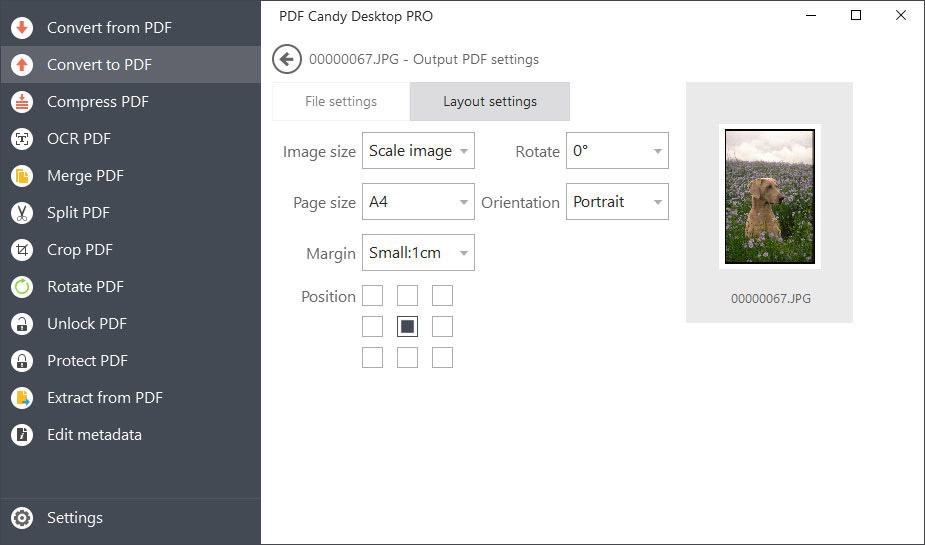Open the Unlock PDF menu label

87,324
